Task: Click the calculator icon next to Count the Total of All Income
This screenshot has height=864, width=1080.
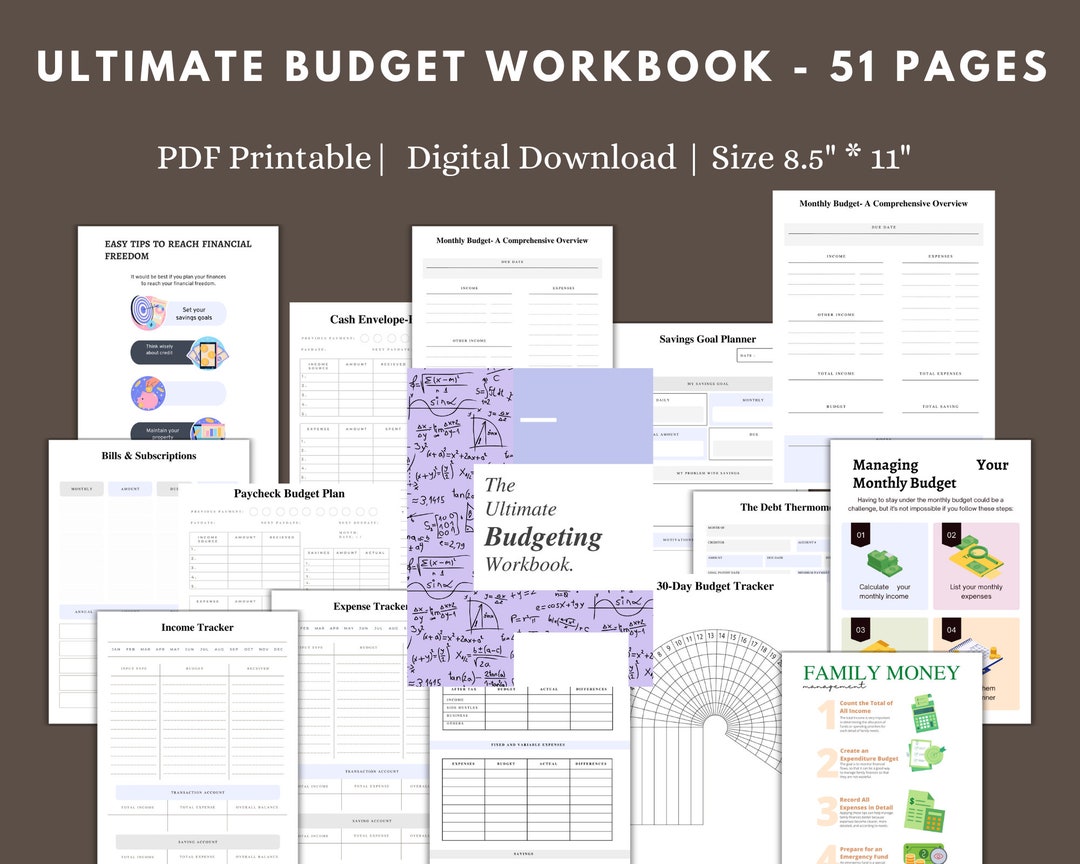Action: (x=926, y=713)
